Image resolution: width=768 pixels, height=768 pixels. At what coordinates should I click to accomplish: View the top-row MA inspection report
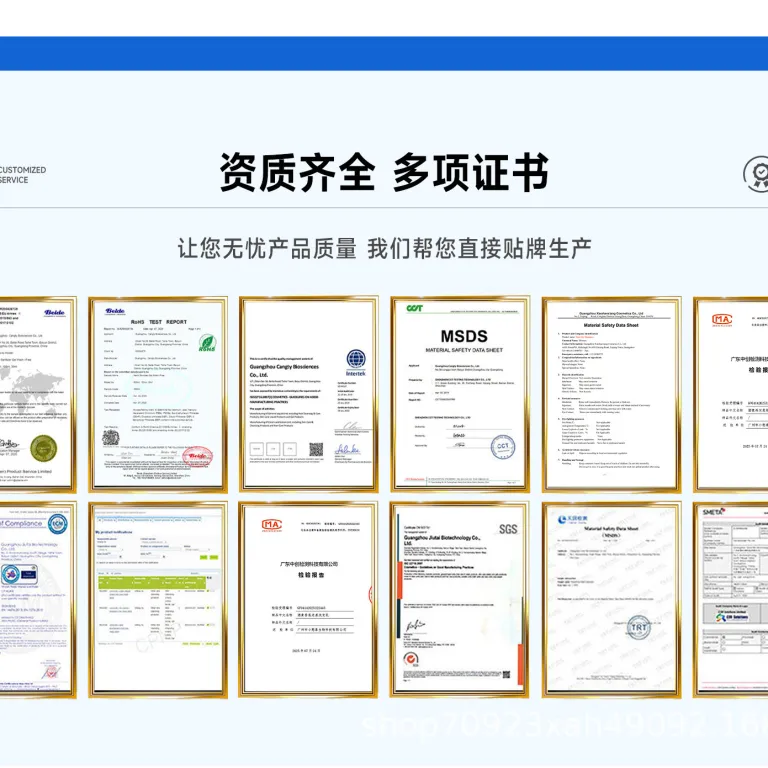[730, 394]
